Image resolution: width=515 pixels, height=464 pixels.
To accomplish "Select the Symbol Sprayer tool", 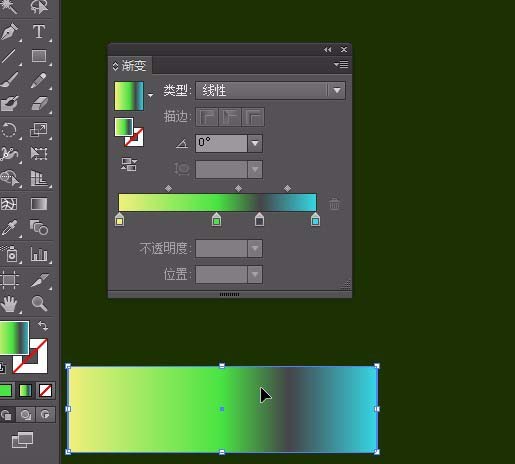I will pos(10,255).
